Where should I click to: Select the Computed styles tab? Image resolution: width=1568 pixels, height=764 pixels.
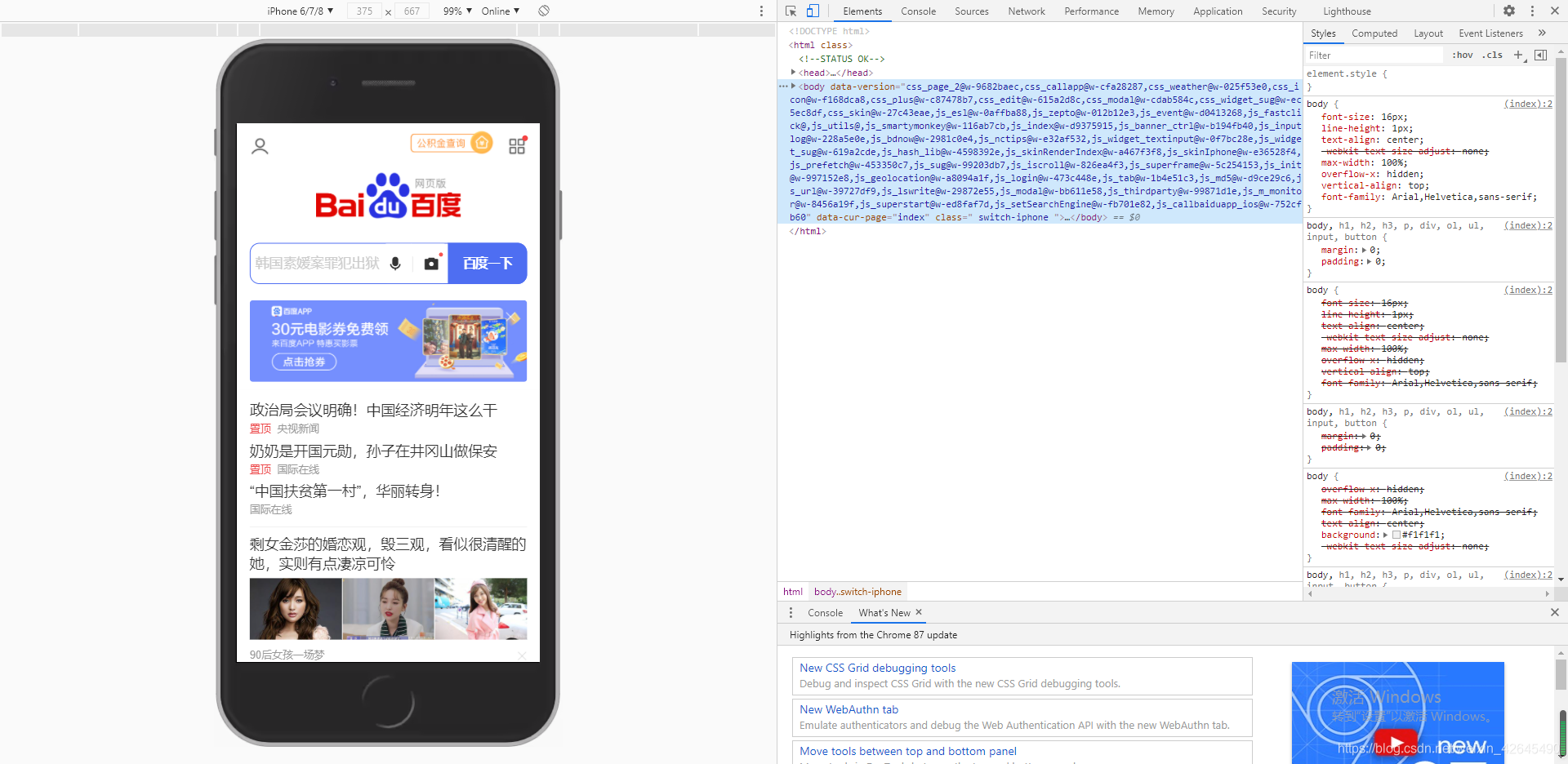[1374, 33]
